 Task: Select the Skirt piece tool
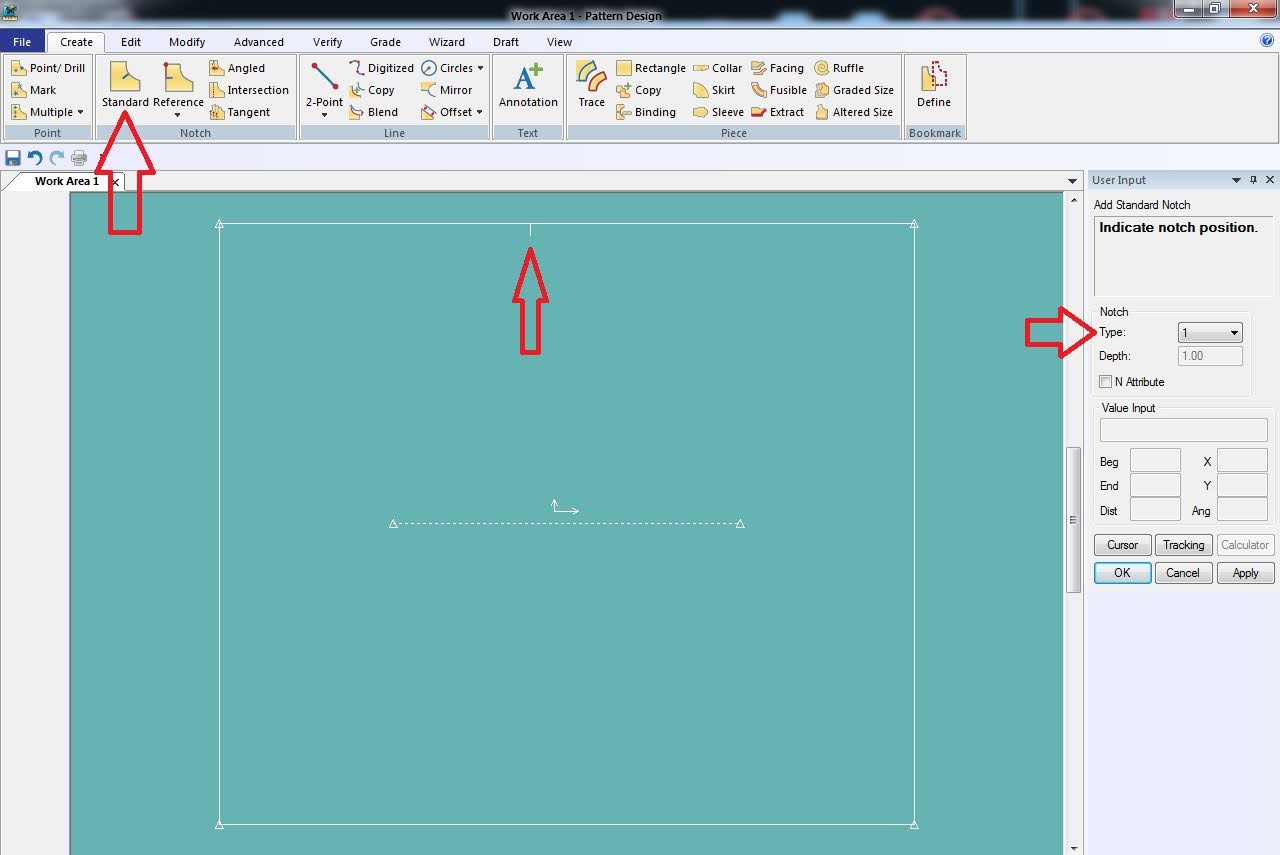coord(714,90)
